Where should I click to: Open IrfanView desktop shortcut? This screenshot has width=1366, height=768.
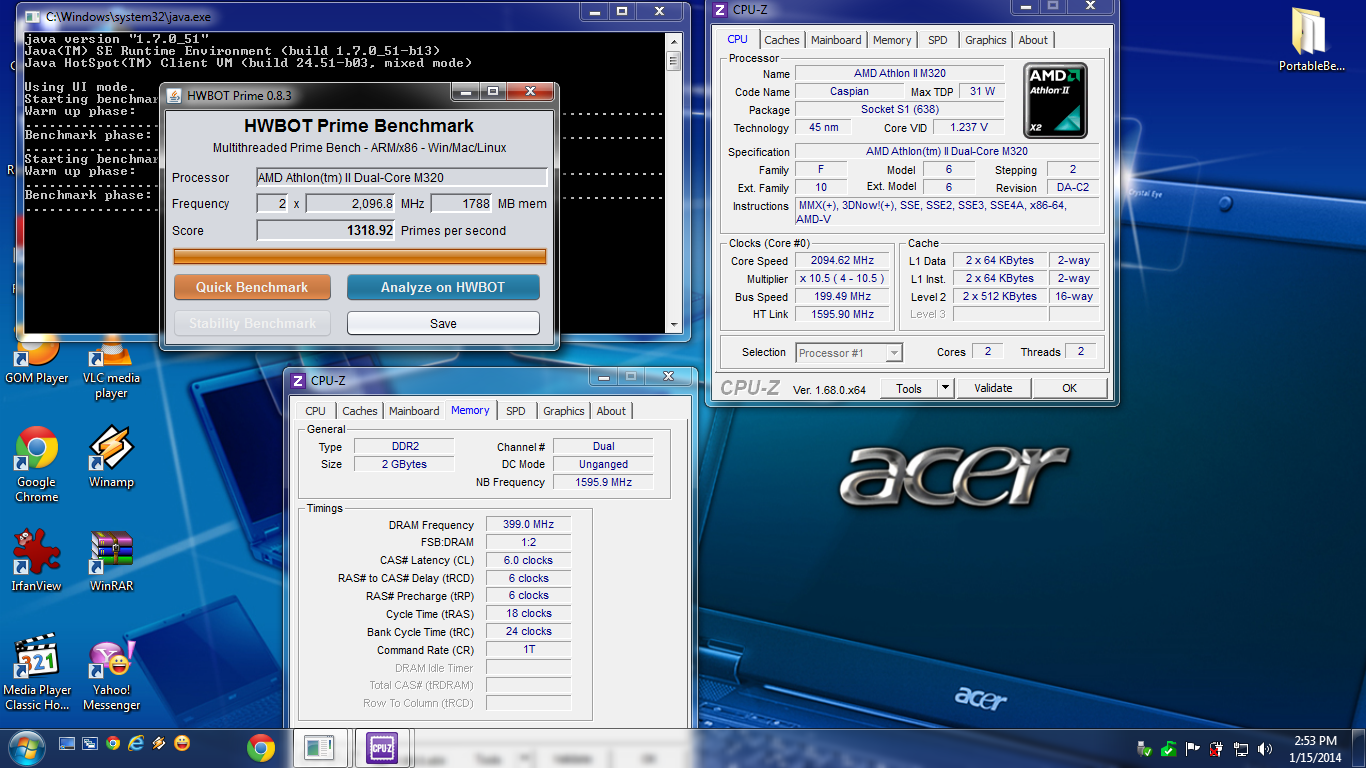[x=37, y=562]
